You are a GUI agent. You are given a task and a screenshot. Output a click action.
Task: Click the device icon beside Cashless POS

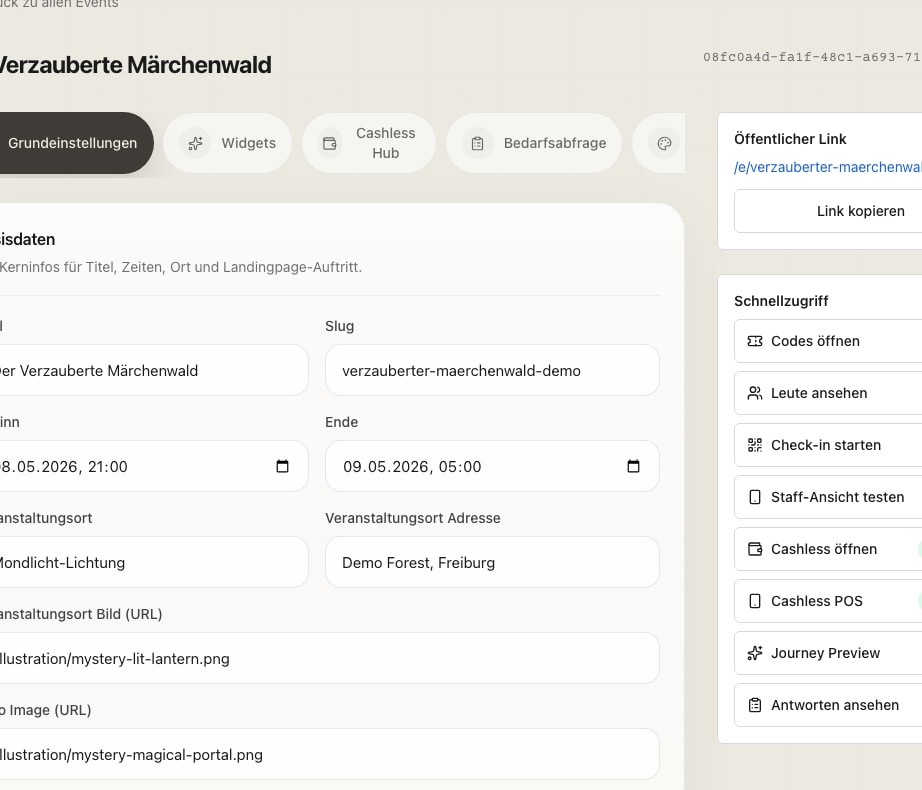pyautogui.click(x=755, y=601)
